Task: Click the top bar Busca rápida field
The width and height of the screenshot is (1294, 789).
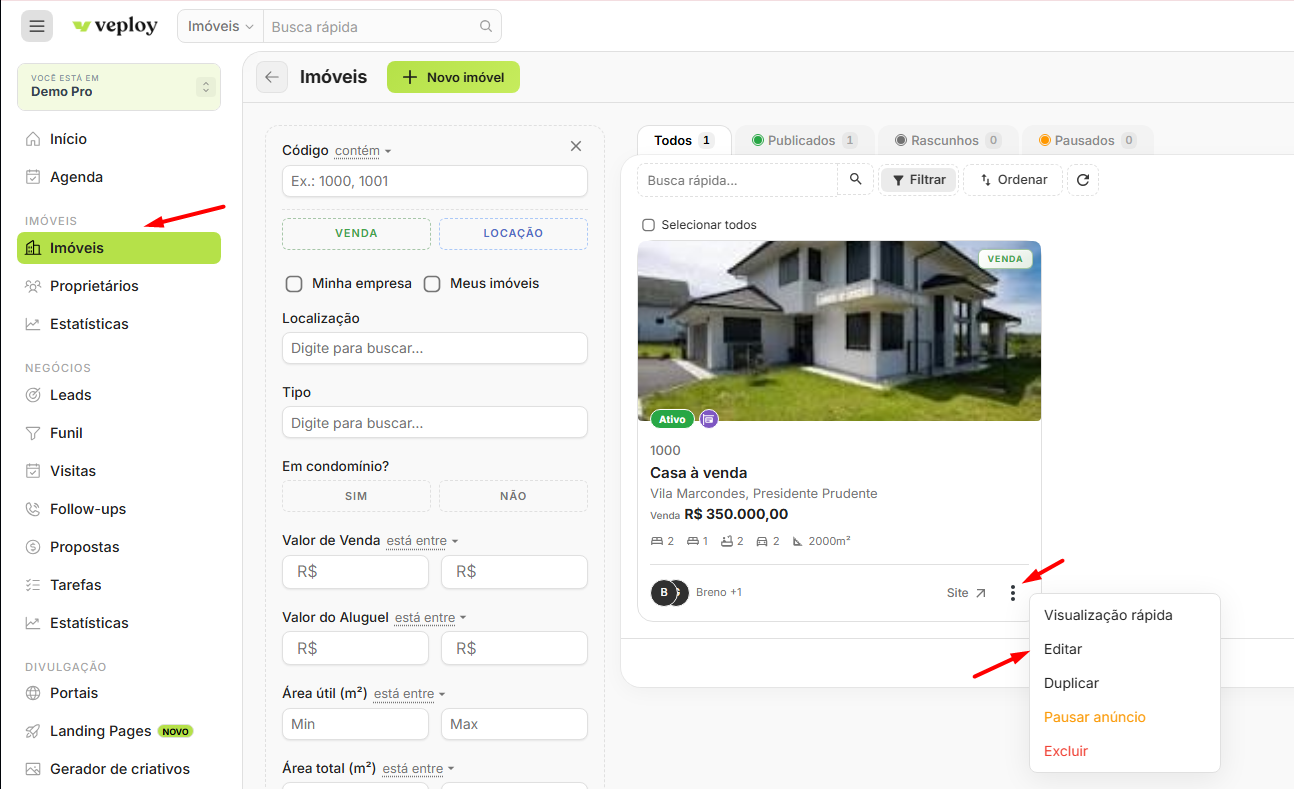Action: 369,27
